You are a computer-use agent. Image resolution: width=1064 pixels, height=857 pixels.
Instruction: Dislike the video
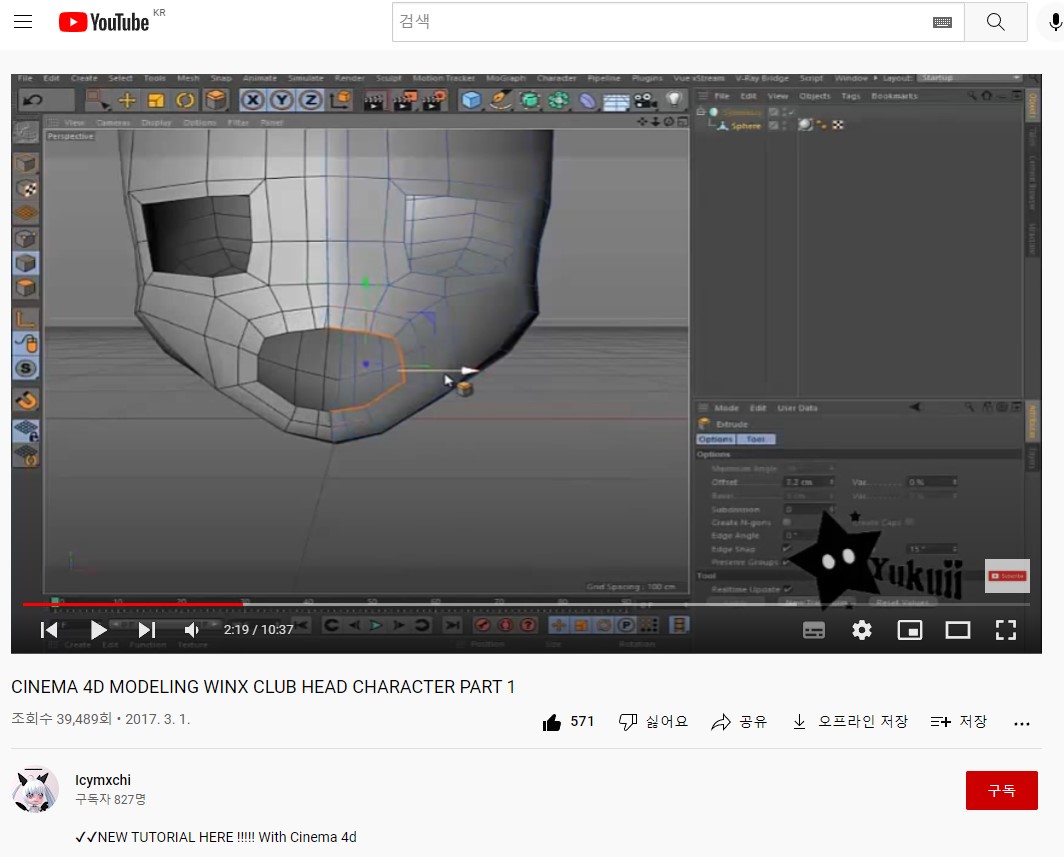[653, 721]
